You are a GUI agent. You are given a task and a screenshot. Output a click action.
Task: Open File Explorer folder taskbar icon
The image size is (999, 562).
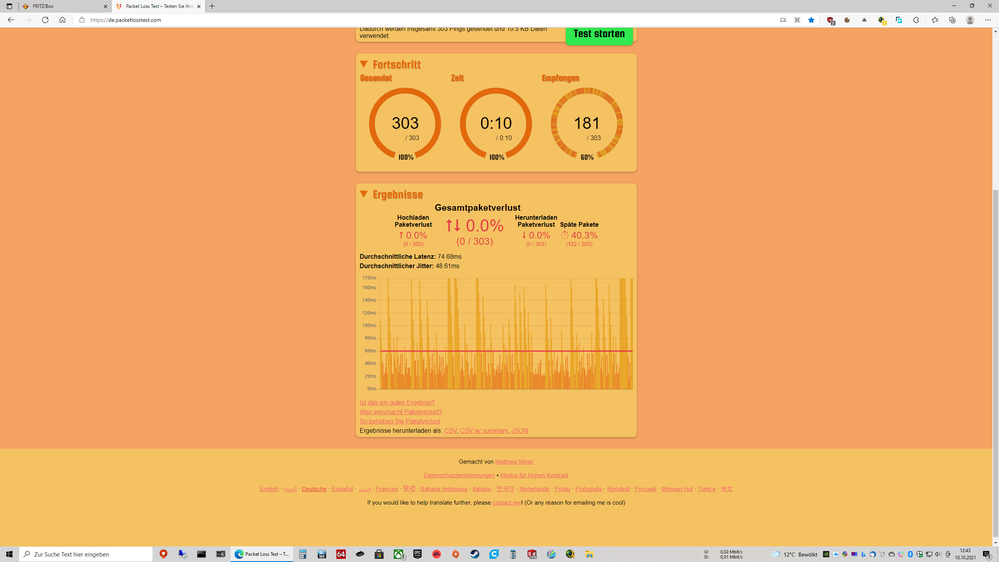tap(589, 554)
